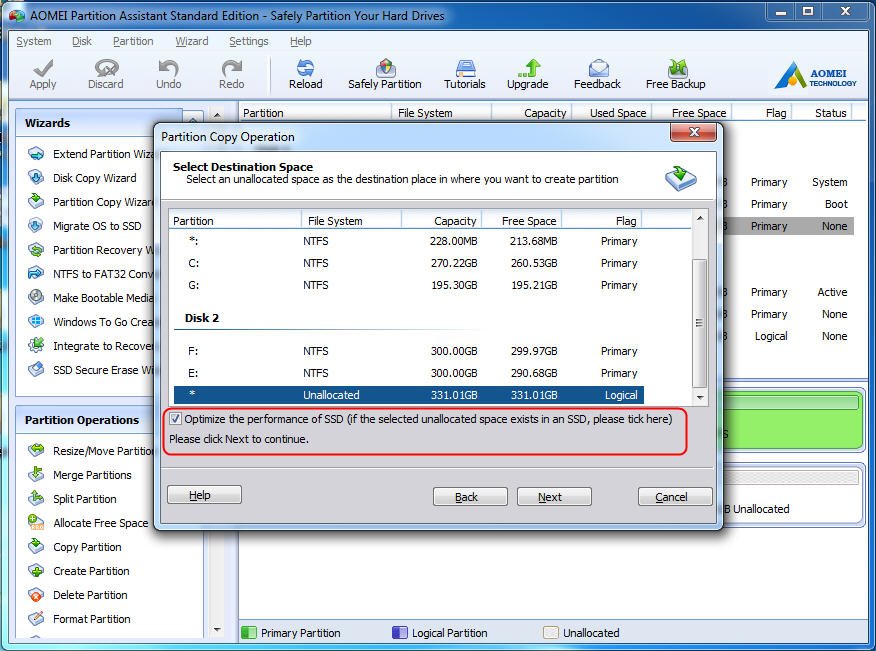The image size is (876, 651).
Task: Select Create Partition operation
Action: pos(79,571)
